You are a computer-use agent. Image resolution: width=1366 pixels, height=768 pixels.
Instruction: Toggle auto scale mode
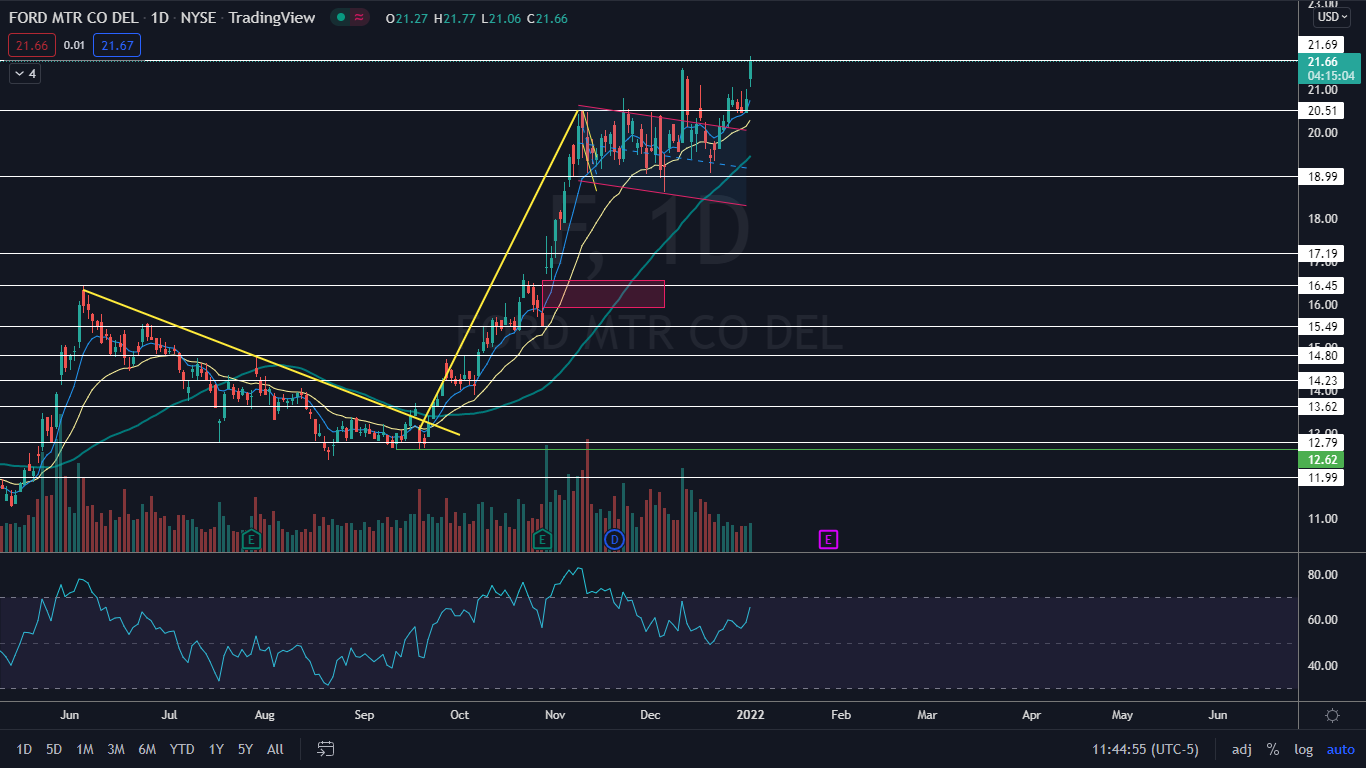click(1340, 749)
